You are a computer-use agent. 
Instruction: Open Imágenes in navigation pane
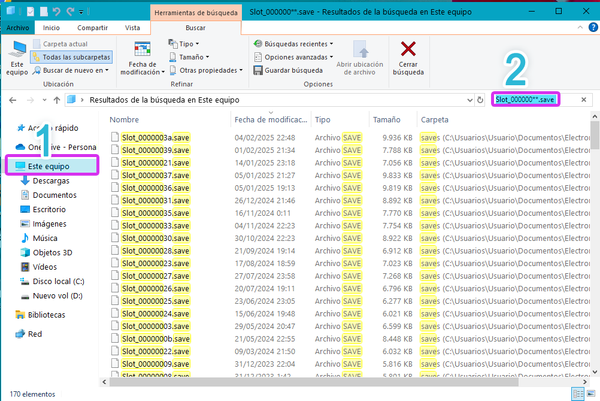pyautogui.click(x=43, y=224)
